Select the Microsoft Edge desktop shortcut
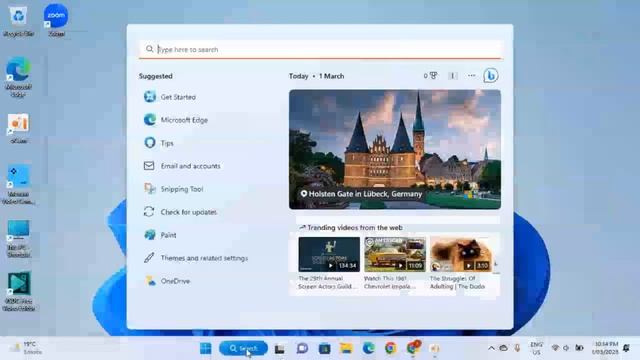 [x=18, y=77]
